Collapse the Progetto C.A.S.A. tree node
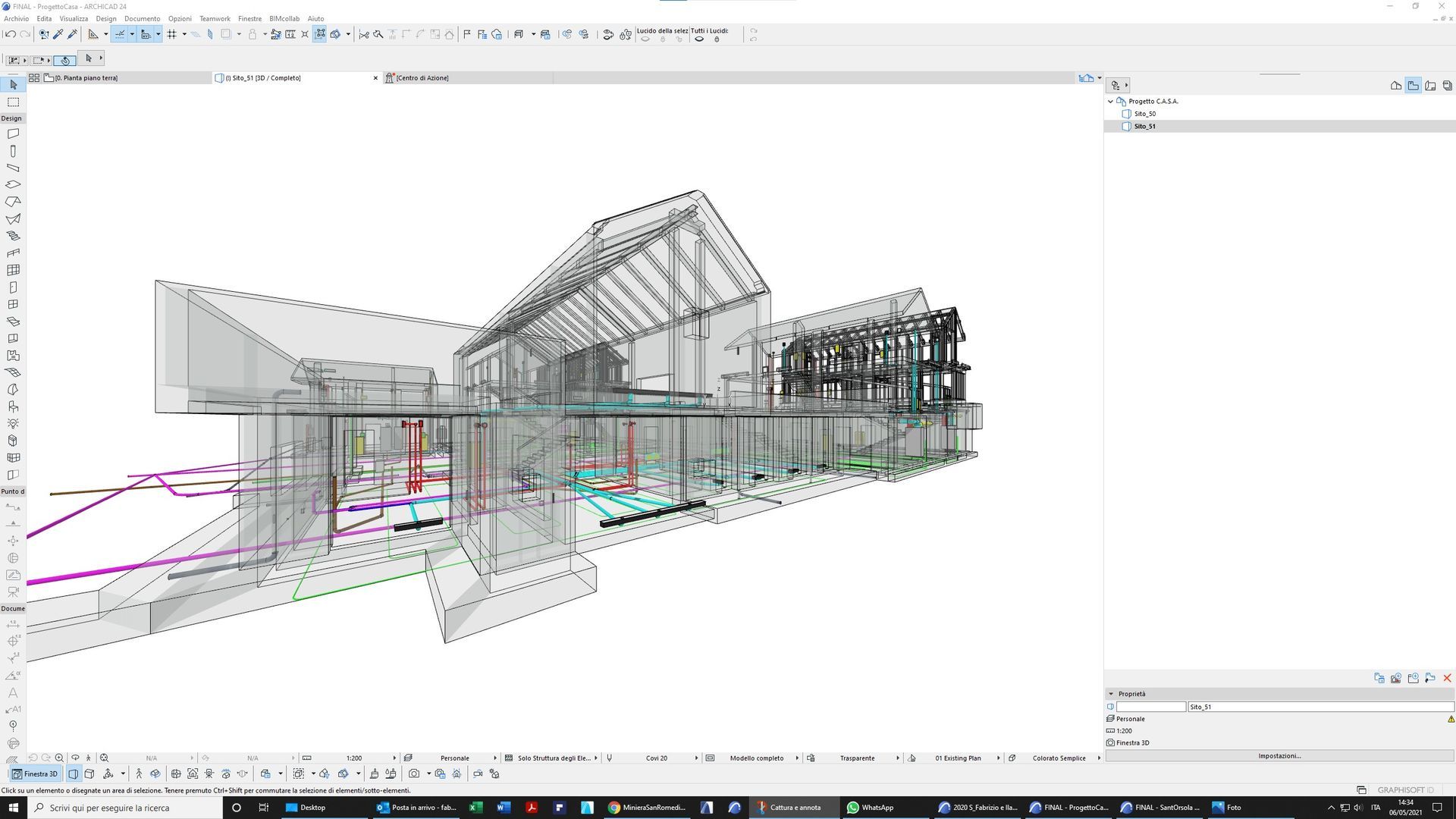Screen dimensions: 1456x819 (x=1111, y=101)
